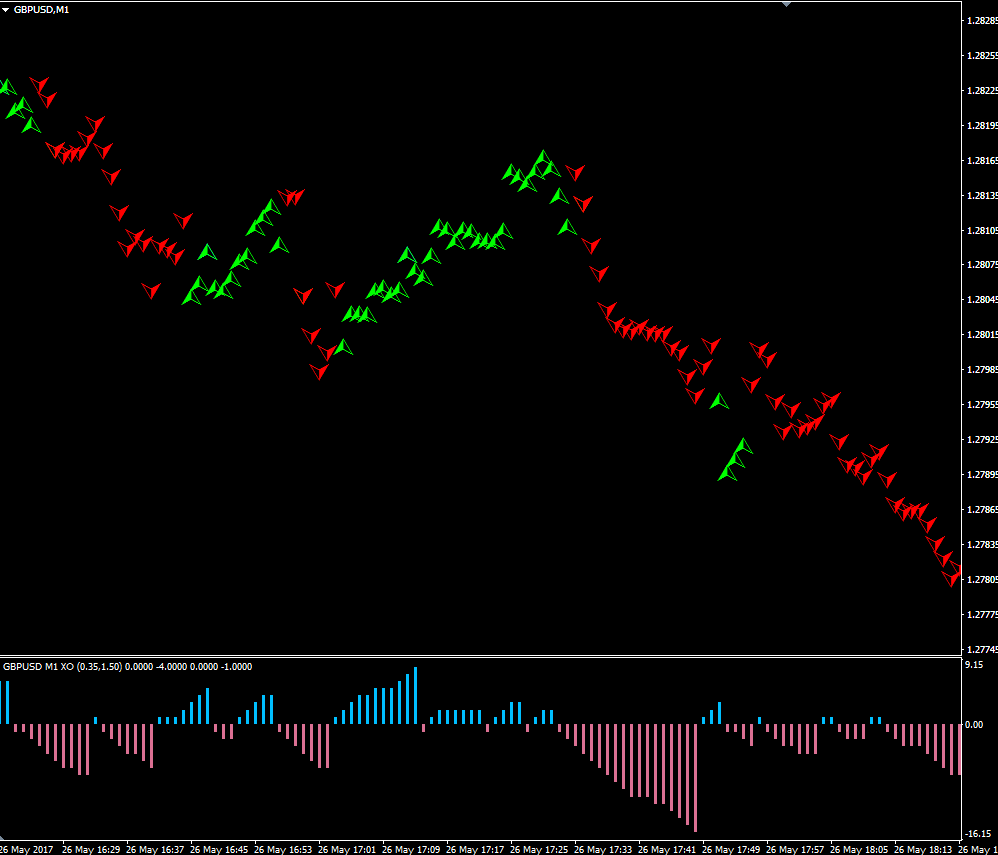This screenshot has height=855, width=998.
Task: Click the 1.27805 price scale label
Action: 981,580
